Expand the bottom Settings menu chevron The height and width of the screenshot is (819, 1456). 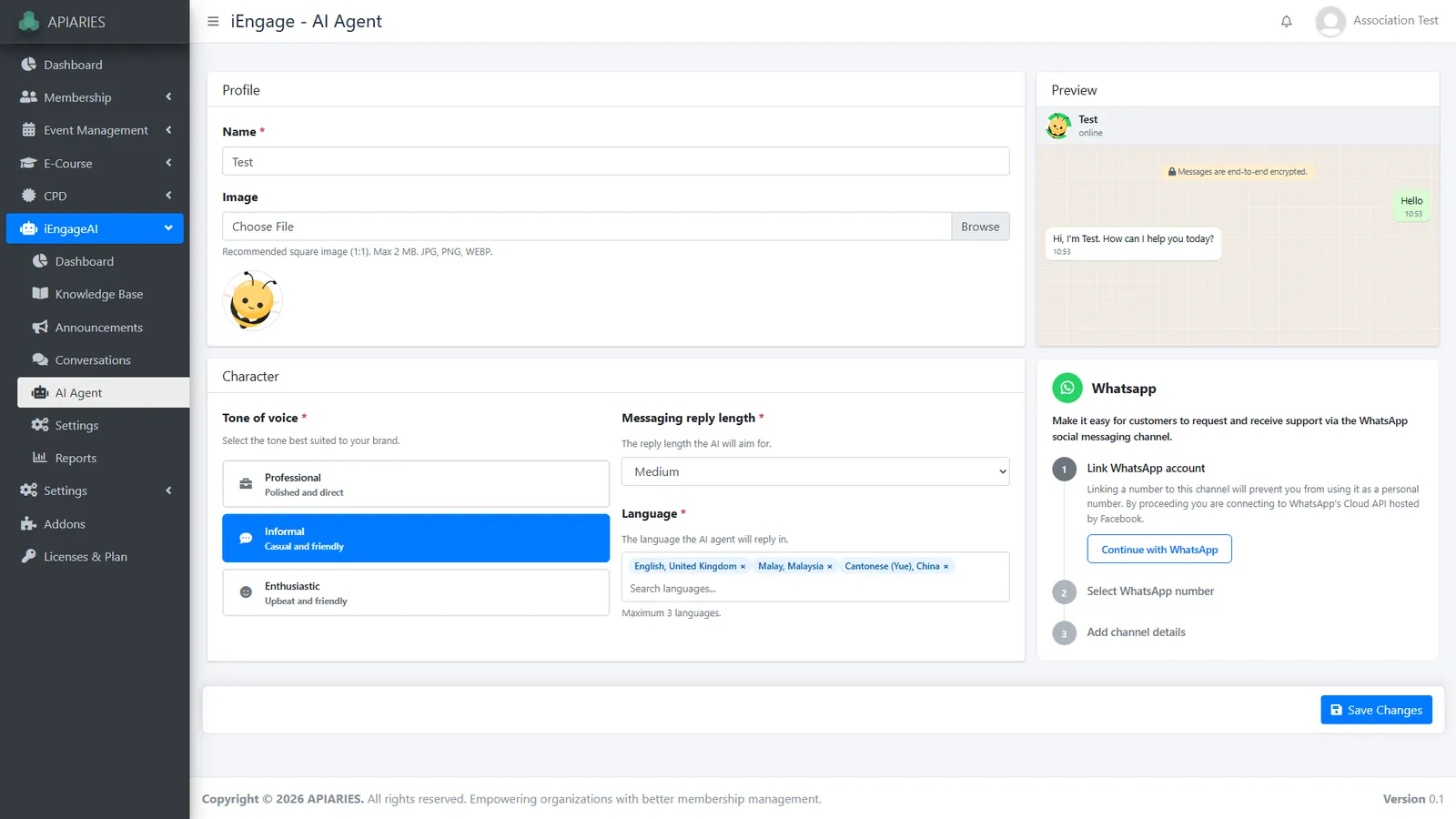168,490
